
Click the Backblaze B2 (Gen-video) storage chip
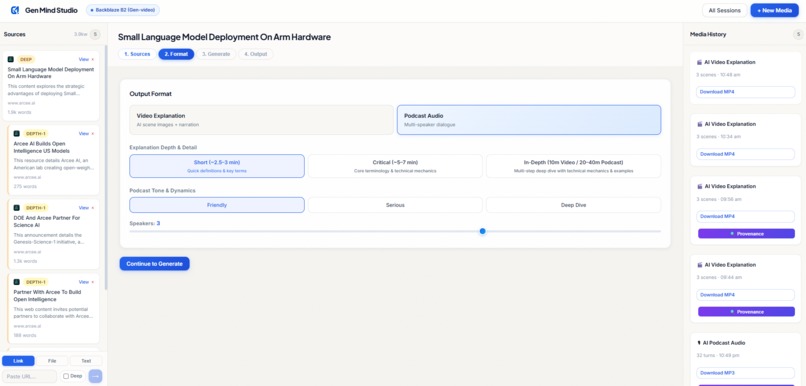(123, 10)
